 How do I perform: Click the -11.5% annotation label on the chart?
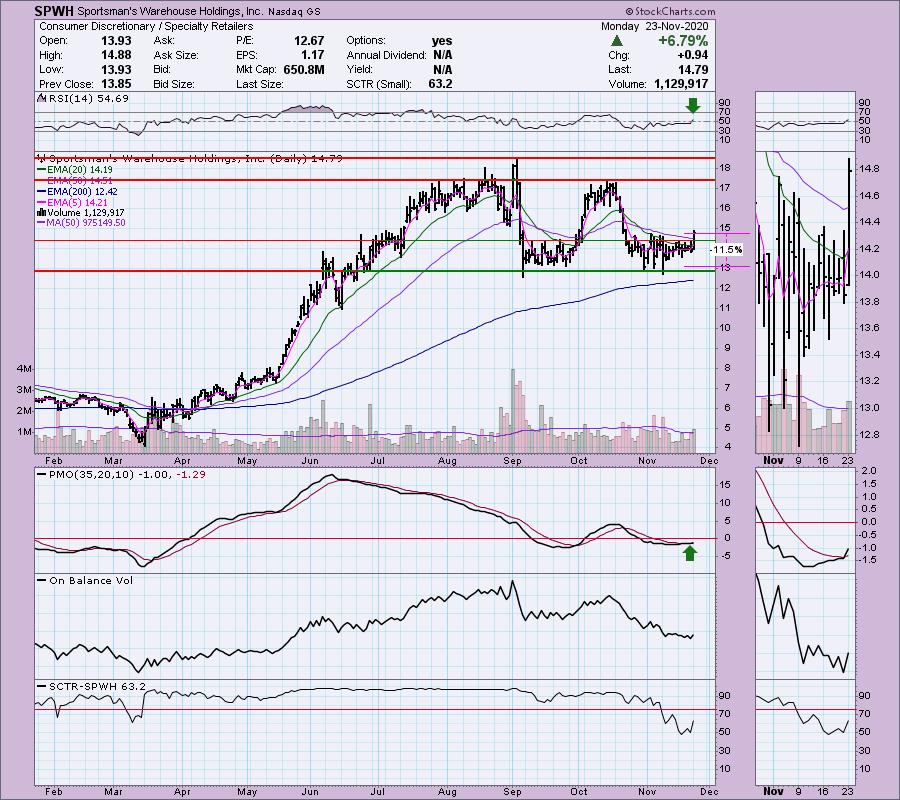[726, 250]
